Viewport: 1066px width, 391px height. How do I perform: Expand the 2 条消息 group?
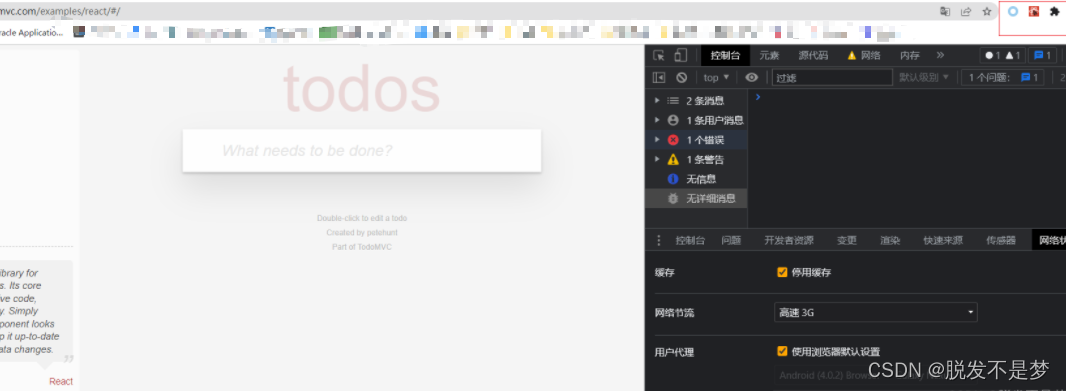[657, 101]
